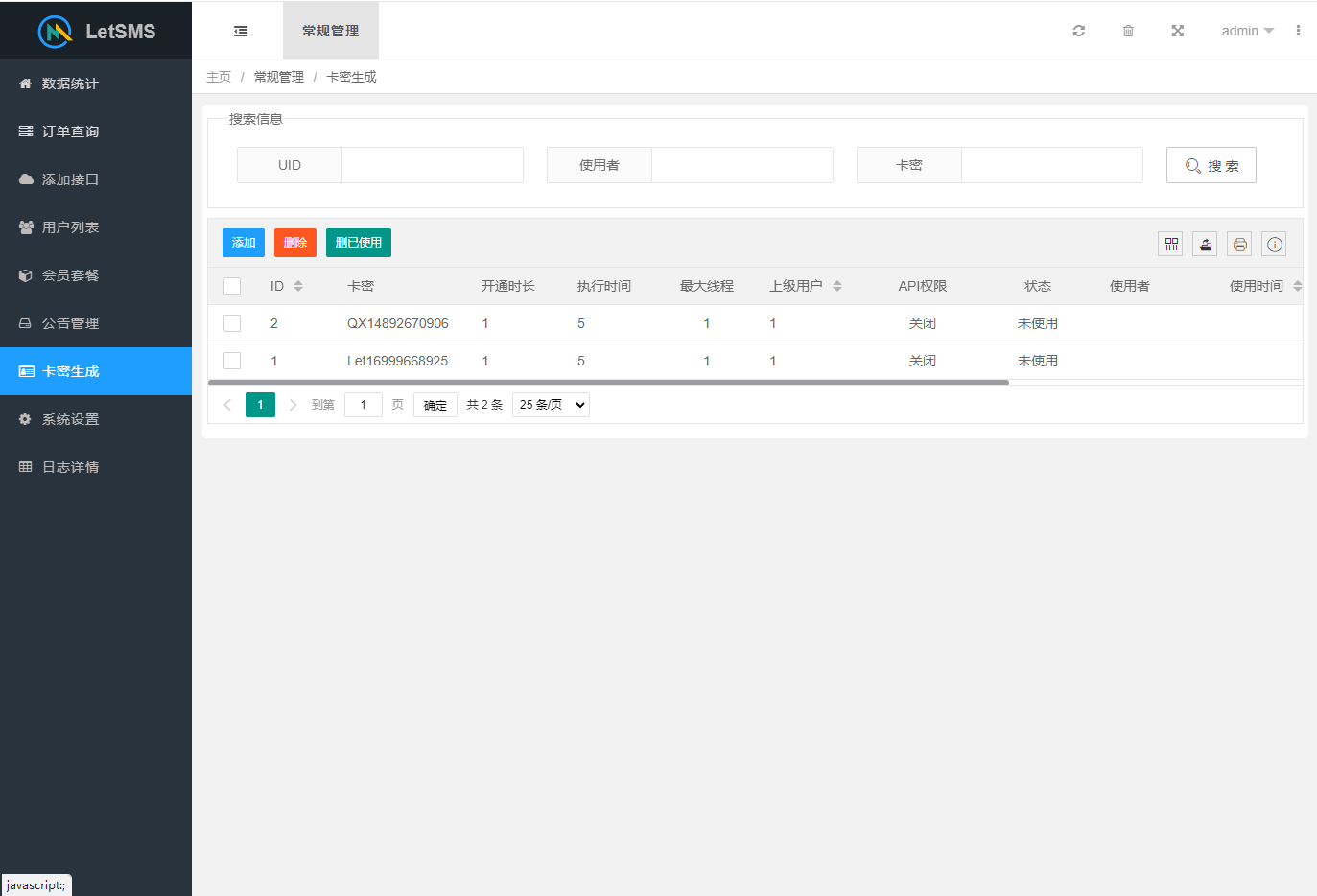Switch to the 常规管理 tab
Viewport: 1317px width, 896px height.
(x=330, y=30)
